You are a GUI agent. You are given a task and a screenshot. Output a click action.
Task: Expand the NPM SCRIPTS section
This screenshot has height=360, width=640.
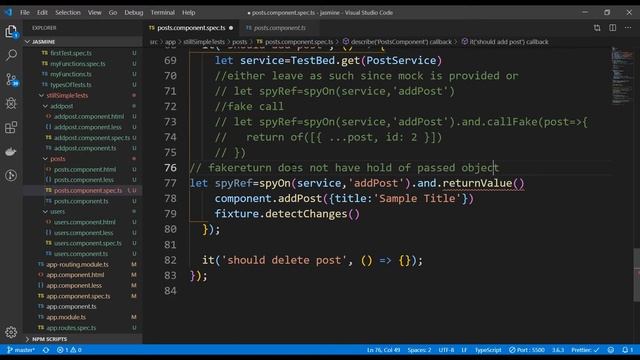point(49,339)
